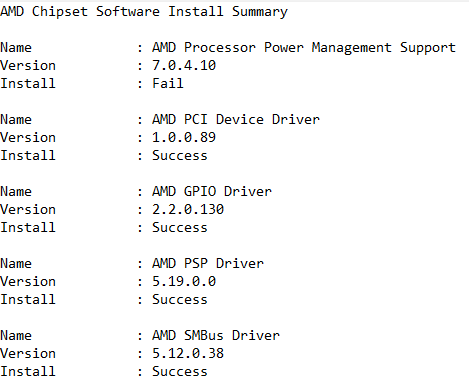Click the first 'Name' label
Viewport: 469px width, 388px height.
click(x=16, y=47)
